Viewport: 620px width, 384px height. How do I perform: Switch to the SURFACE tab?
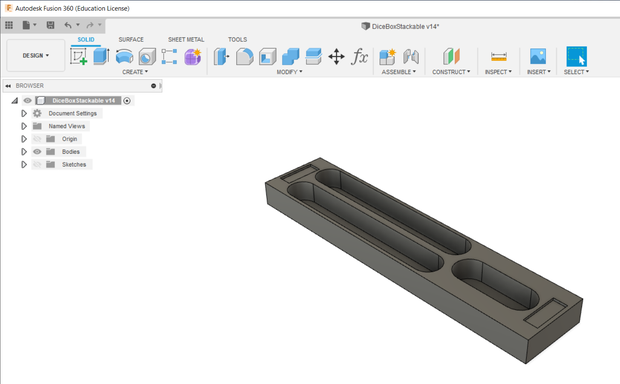pos(131,40)
